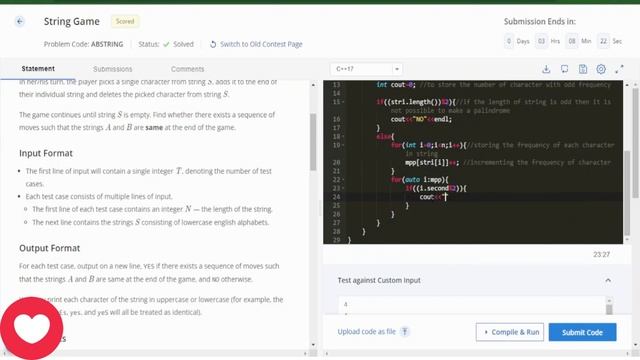Screen dimensions: 640x360
Task: Click the Scored badge
Action: point(125,21)
